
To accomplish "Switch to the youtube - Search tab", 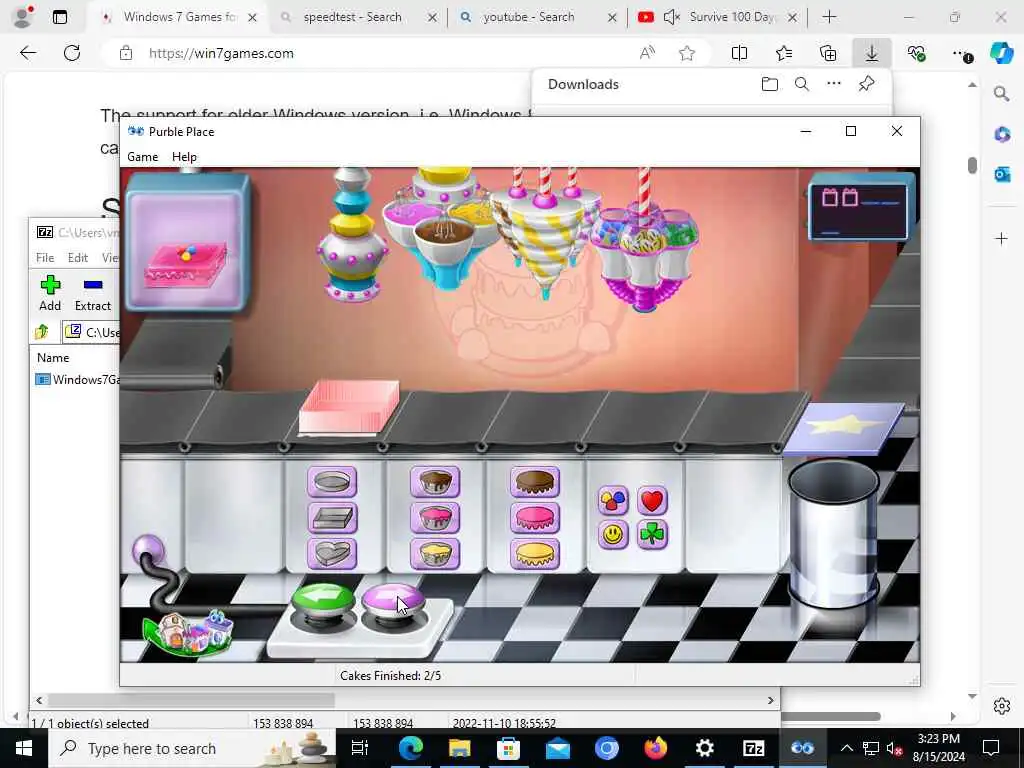I will coord(529,17).
